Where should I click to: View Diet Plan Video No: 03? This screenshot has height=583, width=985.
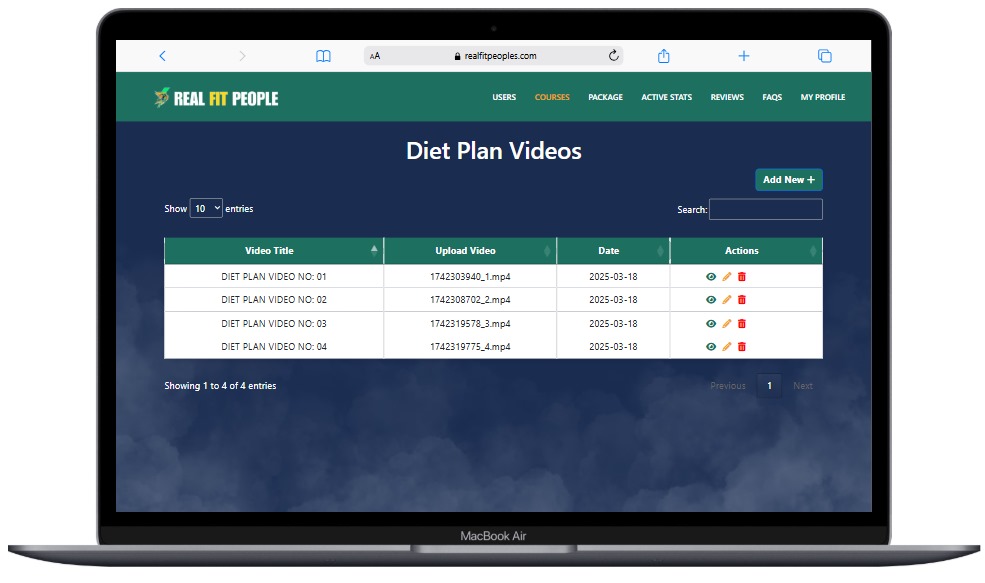tap(711, 324)
